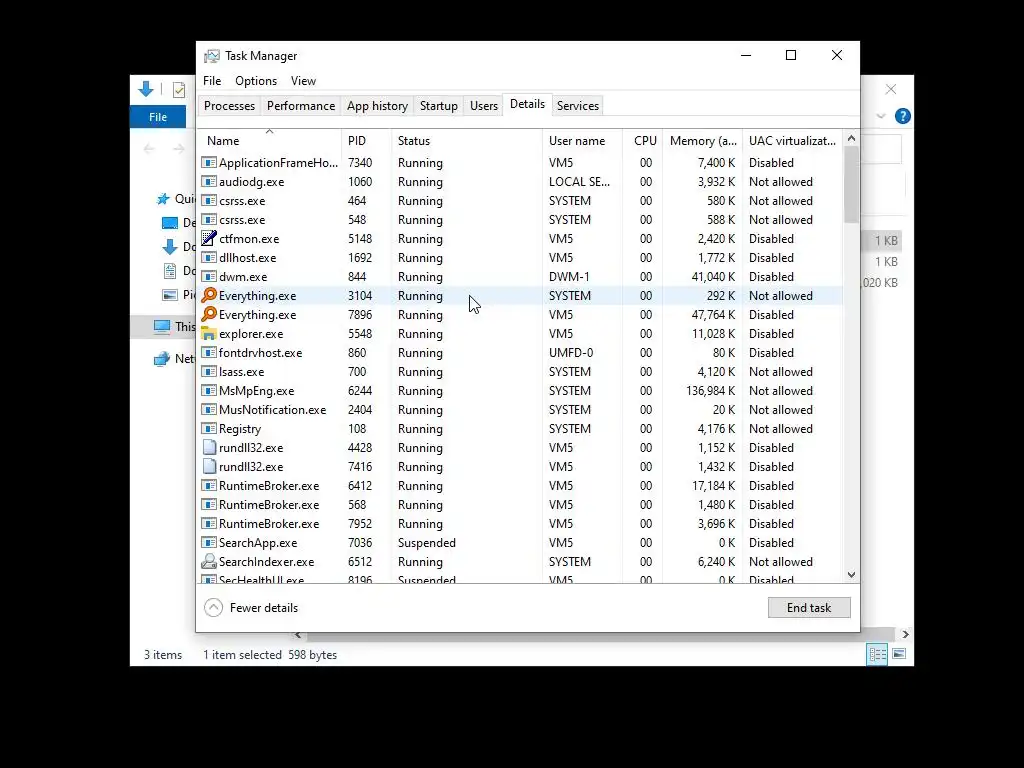
Task: Select RuntimeBroker.exe with PID 7952
Action: [520, 524]
